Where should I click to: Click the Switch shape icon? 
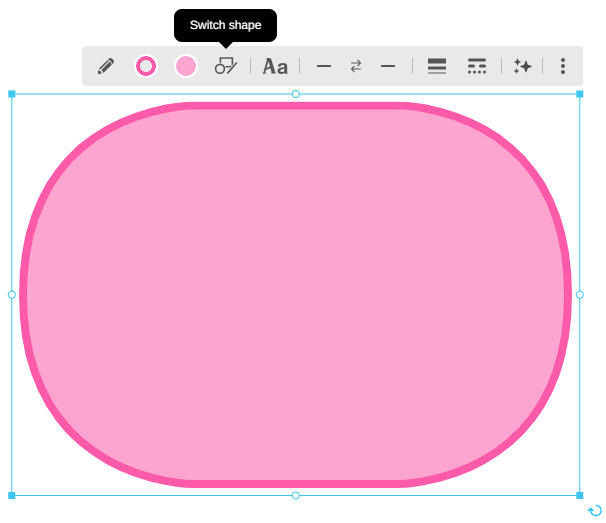(x=226, y=66)
